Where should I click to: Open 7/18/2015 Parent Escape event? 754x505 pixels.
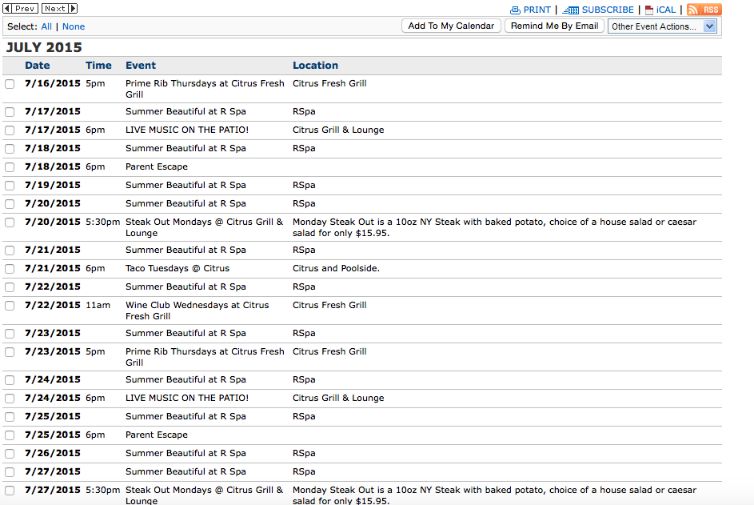[156, 167]
